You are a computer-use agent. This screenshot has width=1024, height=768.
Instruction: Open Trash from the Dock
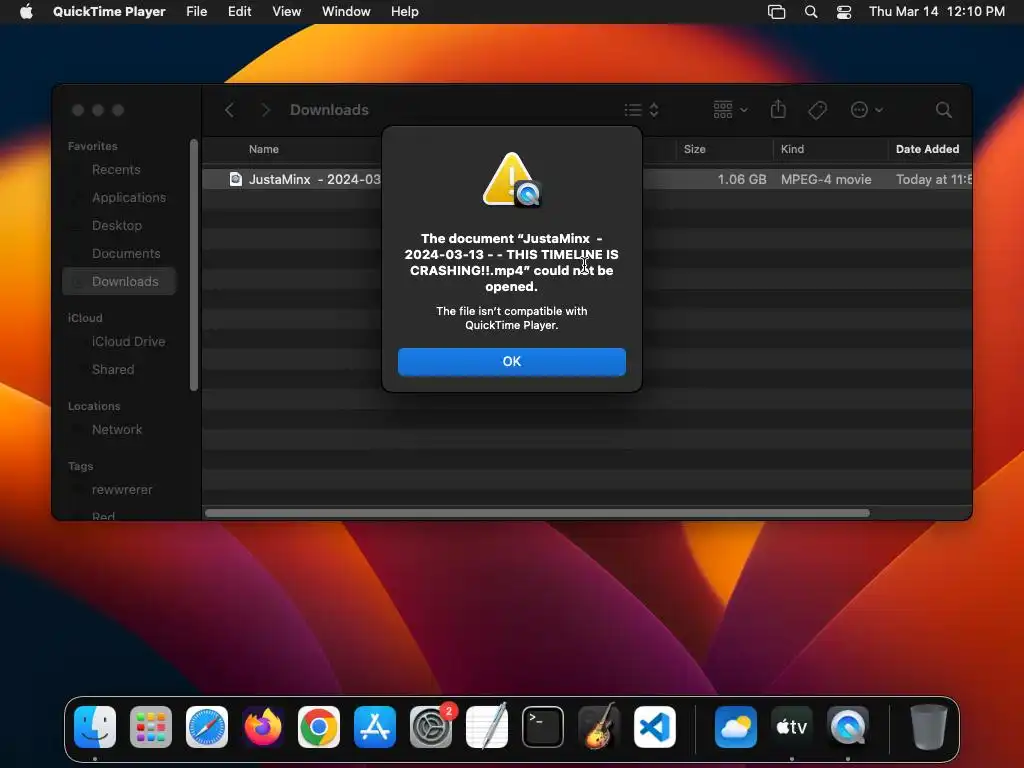(x=928, y=727)
